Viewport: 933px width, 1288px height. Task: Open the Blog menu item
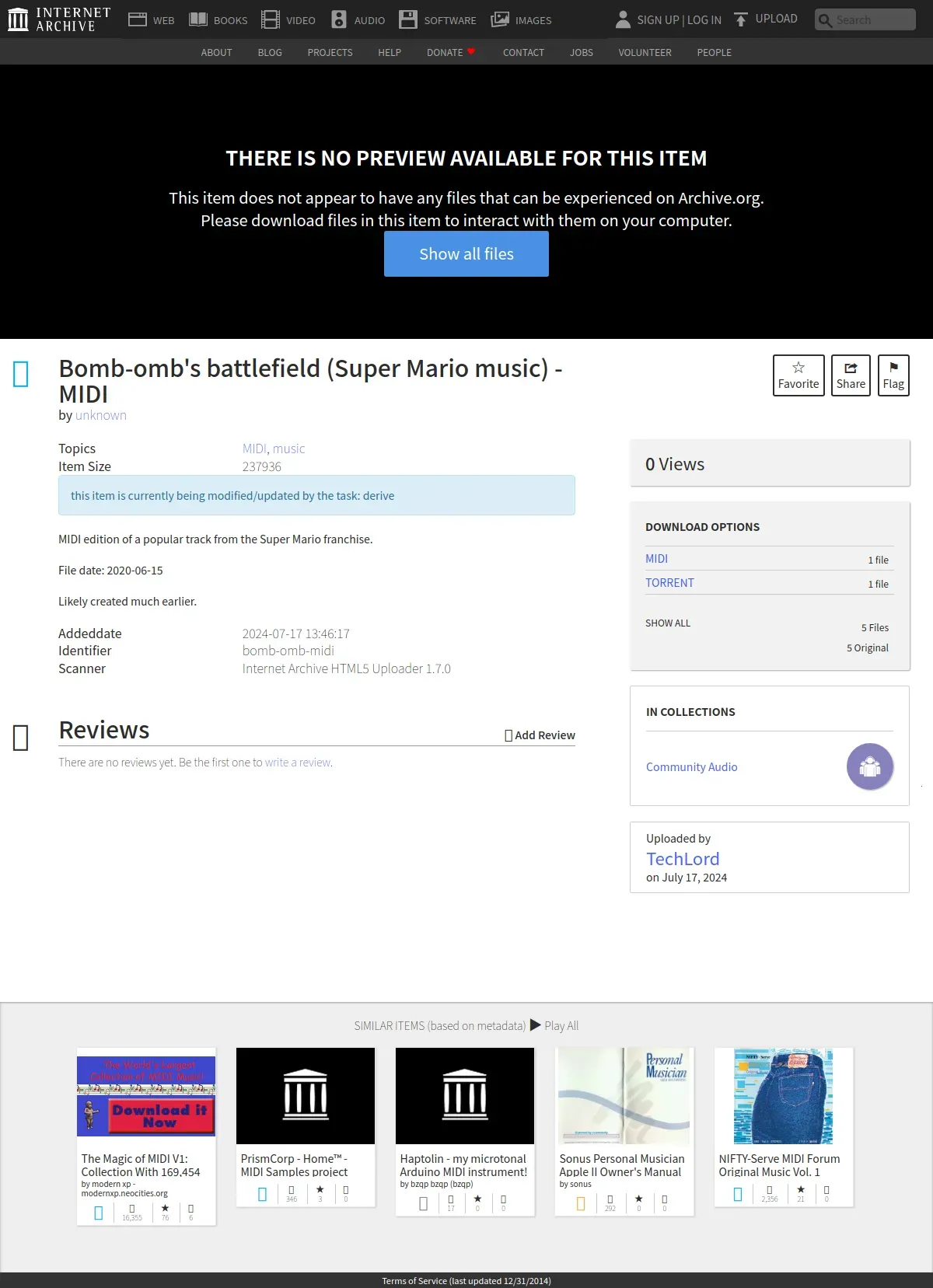click(x=270, y=52)
